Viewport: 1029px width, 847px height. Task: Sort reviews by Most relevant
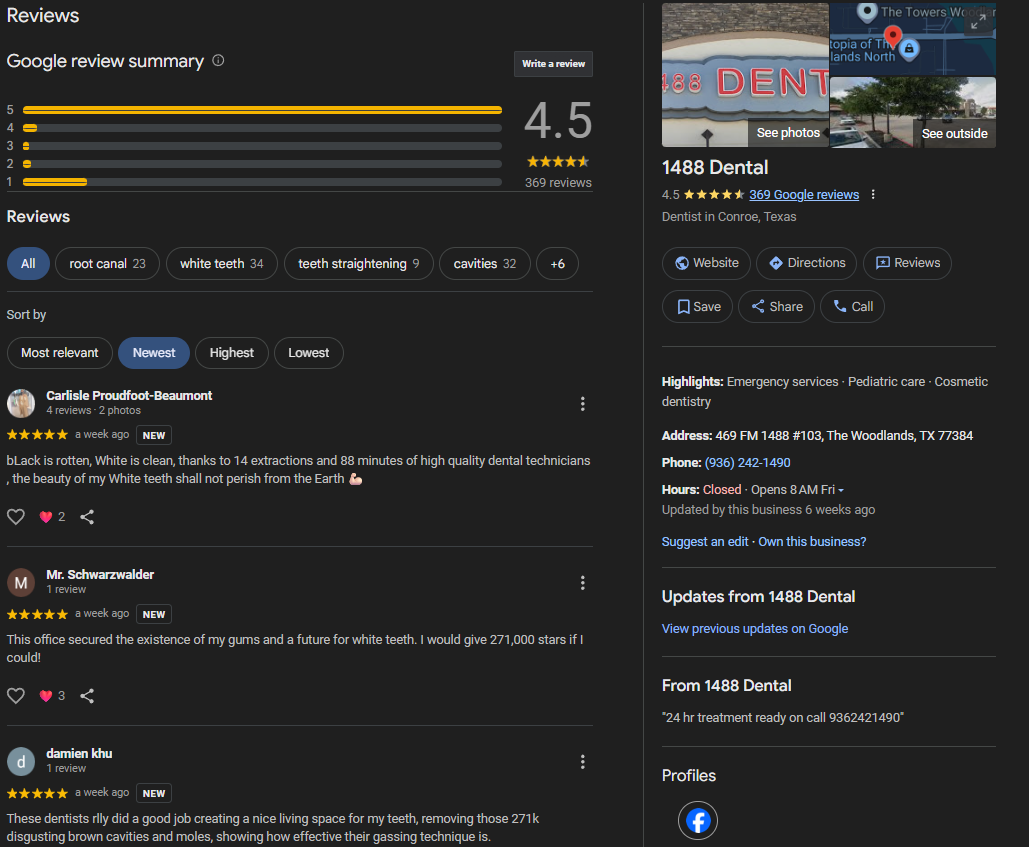click(x=60, y=353)
